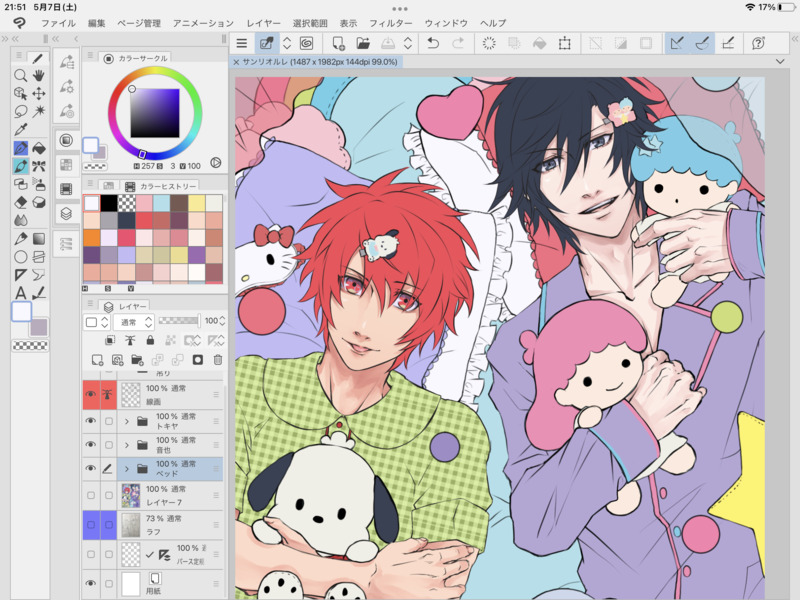Screen dimensions: 800x600
Task: Open the ファイル menu
Action: 58,23
